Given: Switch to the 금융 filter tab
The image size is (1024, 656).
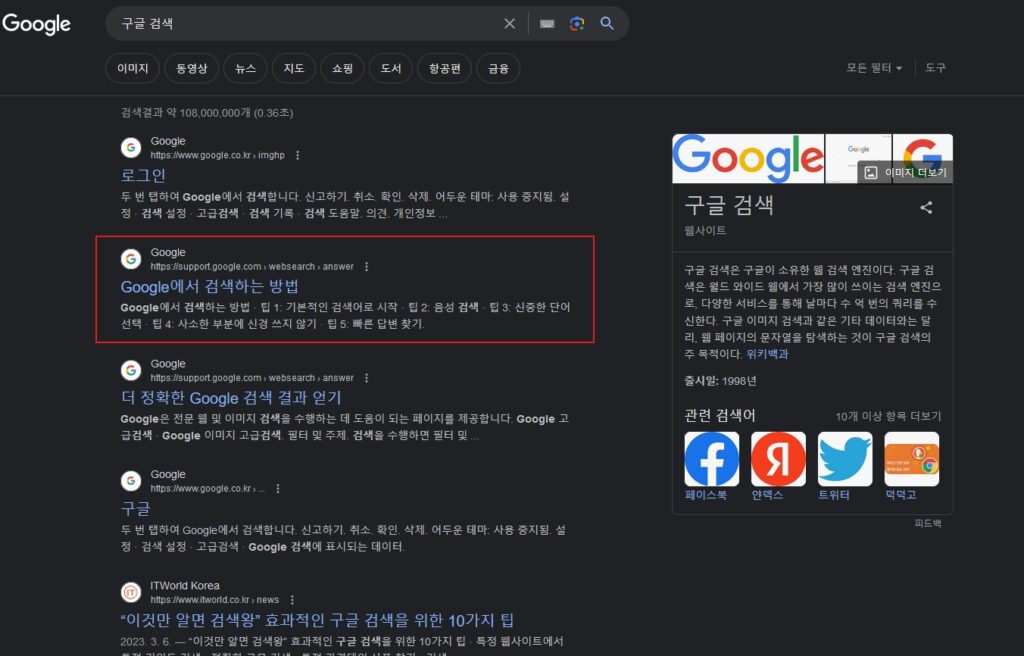Looking at the screenshot, I should click(498, 68).
